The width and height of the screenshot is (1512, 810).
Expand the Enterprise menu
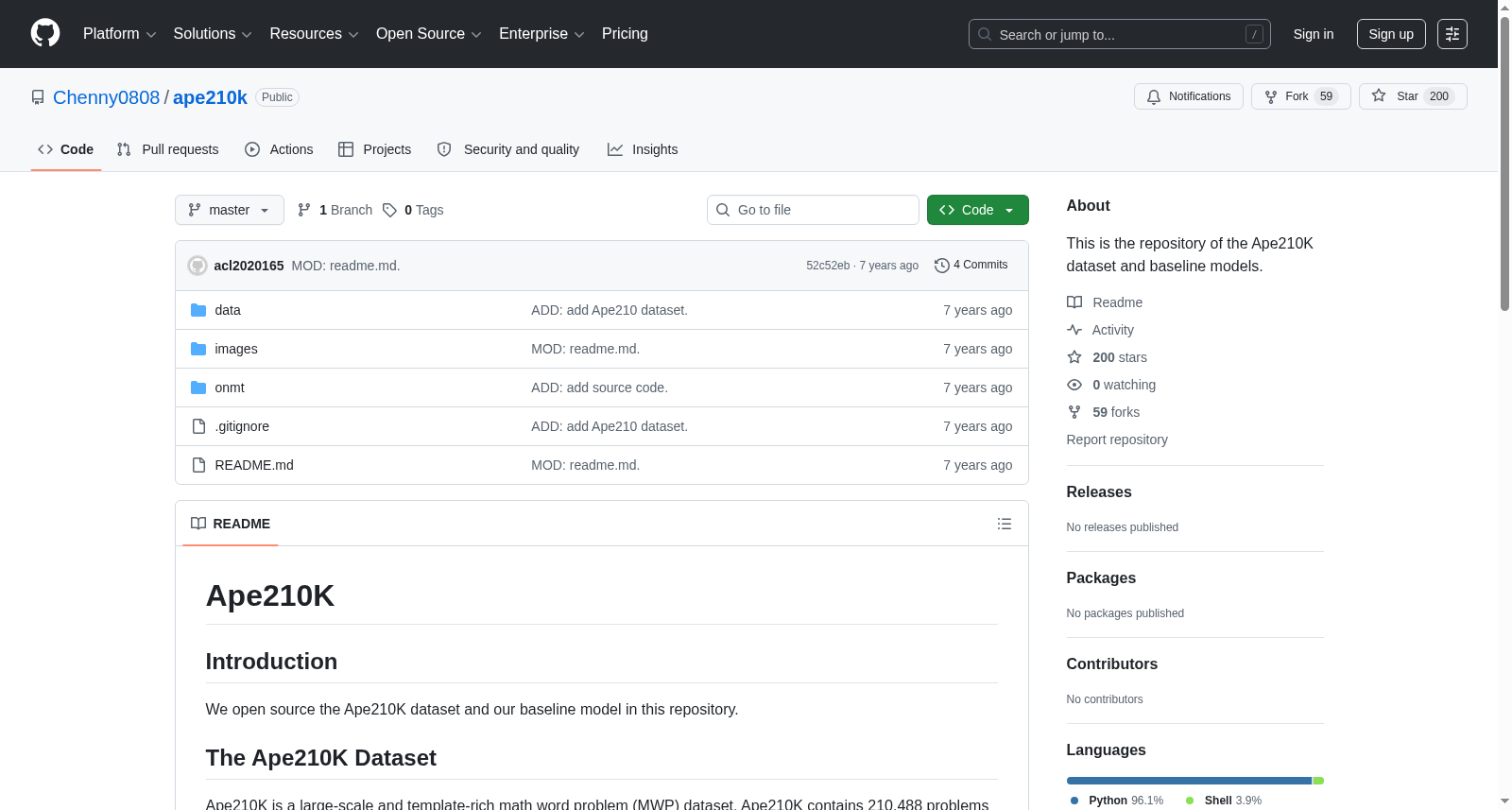click(541, 34)
